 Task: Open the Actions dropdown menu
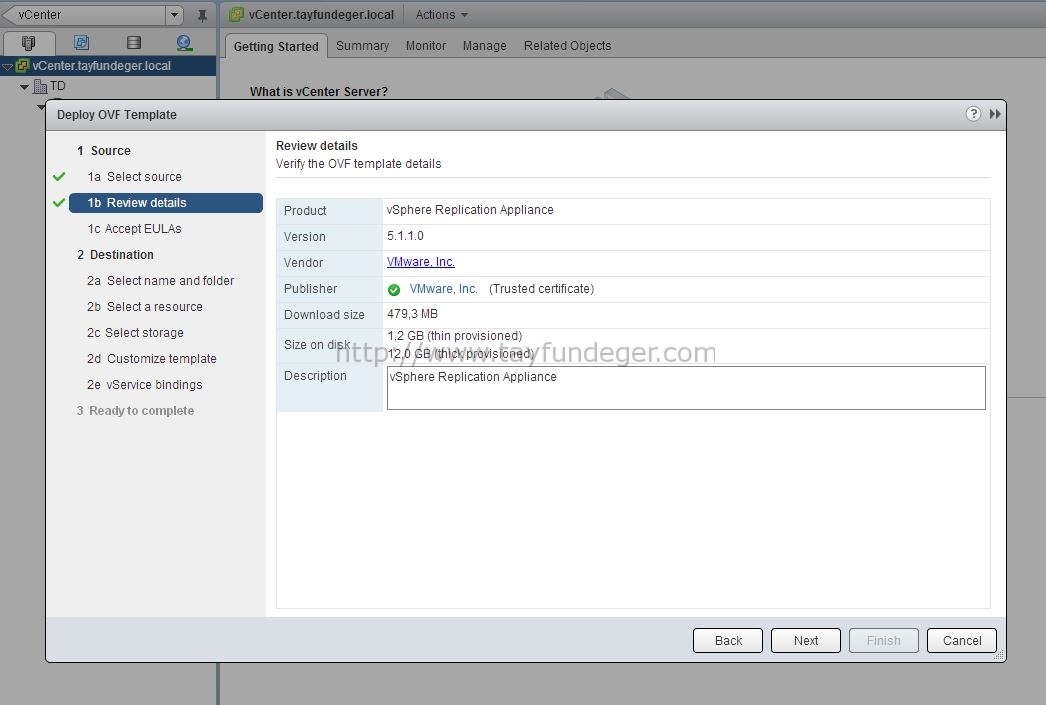point(441,15)
